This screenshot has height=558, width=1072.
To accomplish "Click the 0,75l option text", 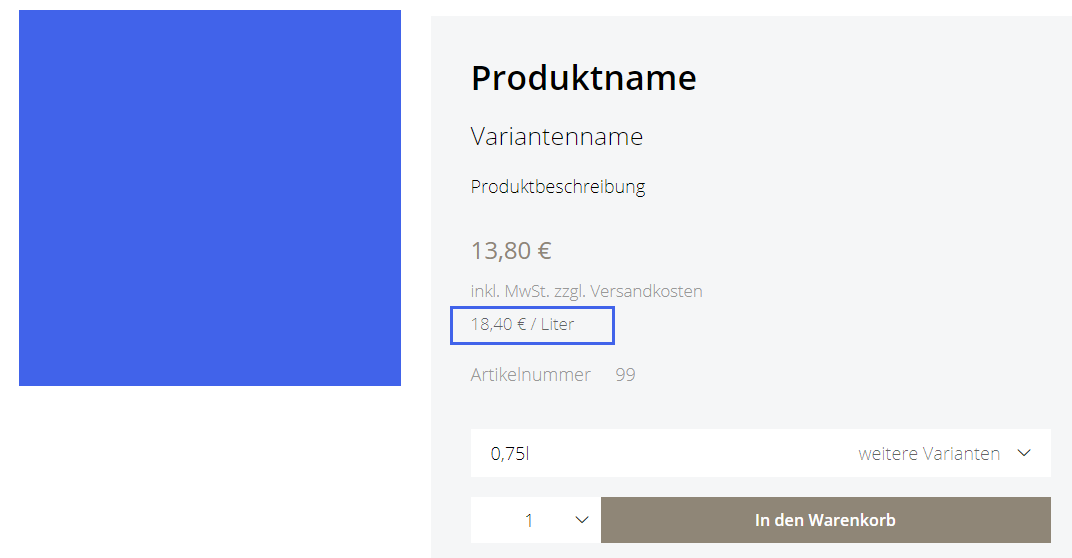I will [x=510, y=453].
